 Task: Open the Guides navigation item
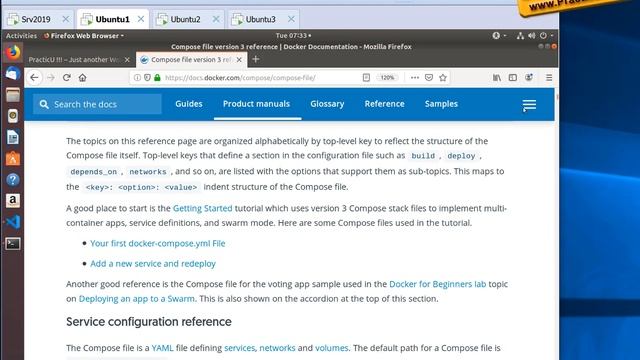tap(189, 104)
